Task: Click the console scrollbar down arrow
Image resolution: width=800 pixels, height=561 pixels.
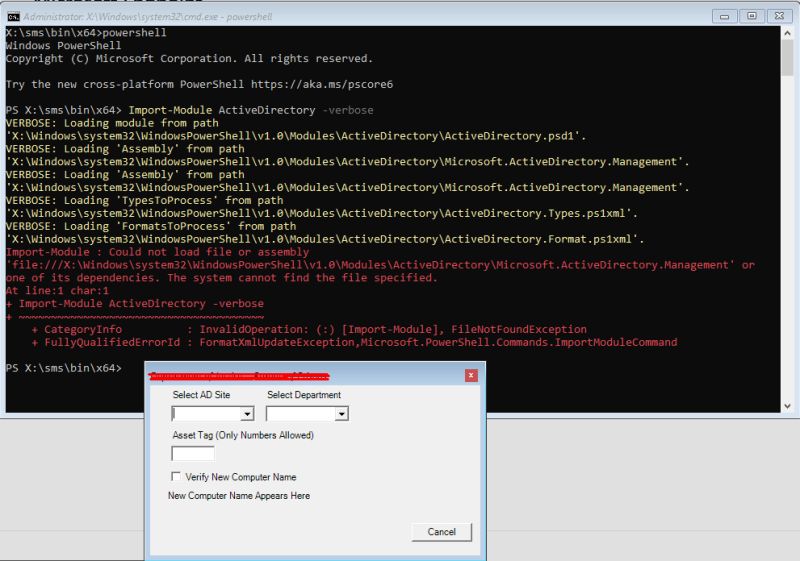Action: click(x=787, y=406)
